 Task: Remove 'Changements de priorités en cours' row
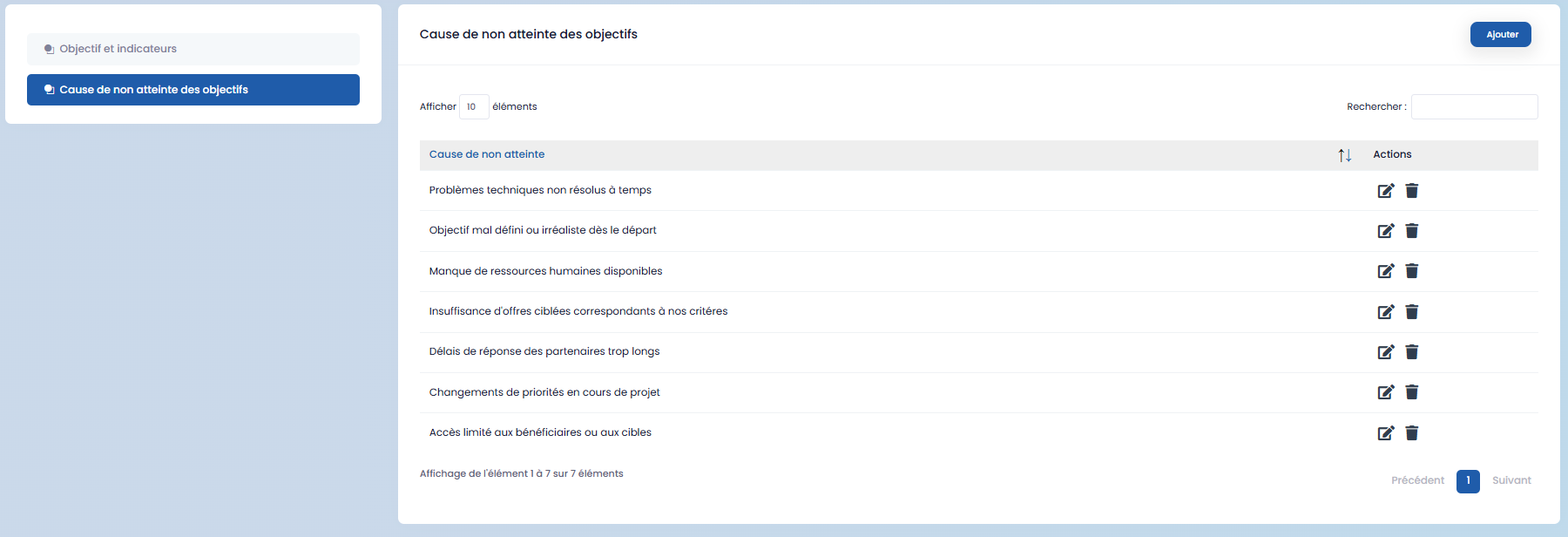pyautogui.click(x=1412, y=392)
